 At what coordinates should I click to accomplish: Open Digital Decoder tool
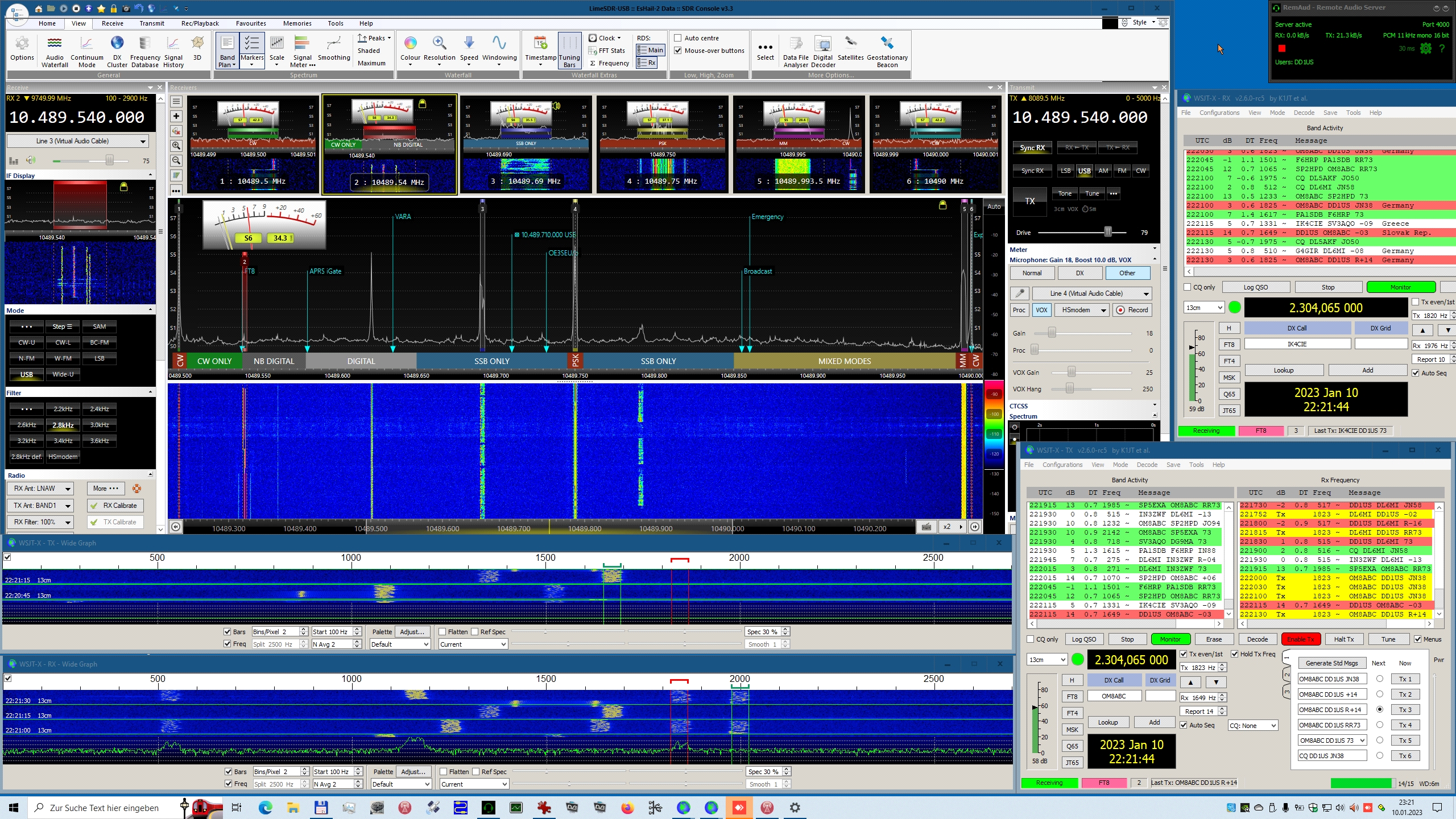coord(823,51)
